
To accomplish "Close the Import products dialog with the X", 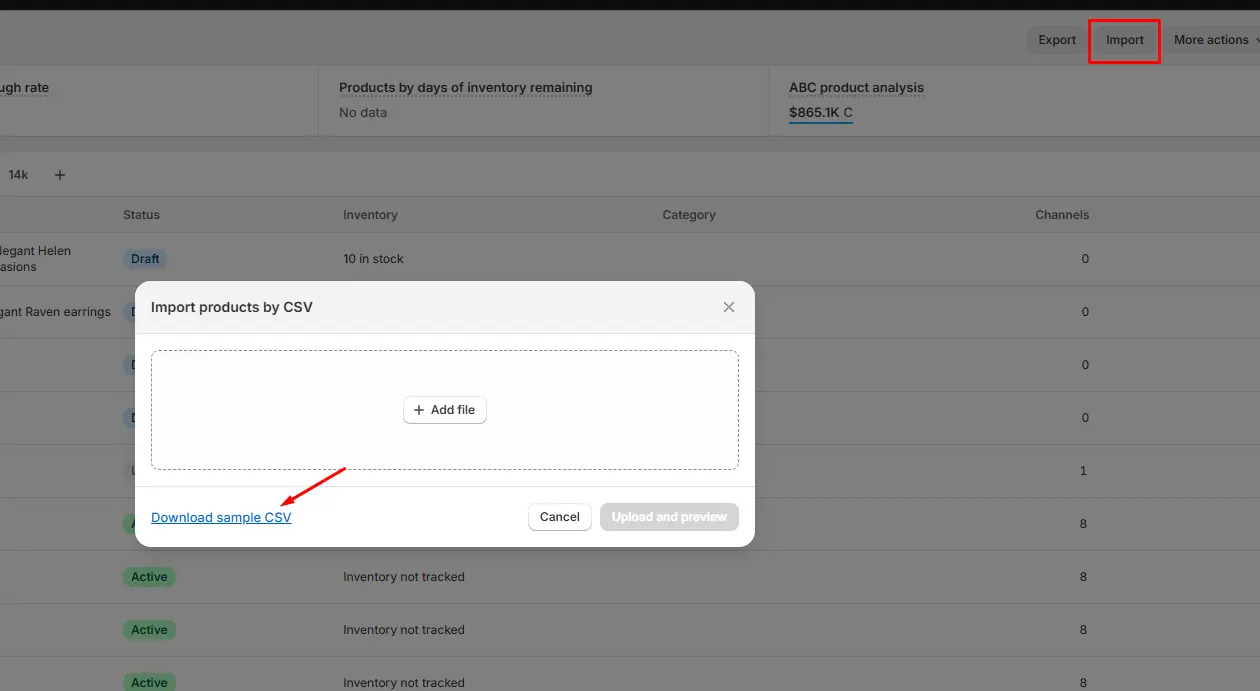I will click(x=729, y=307).
